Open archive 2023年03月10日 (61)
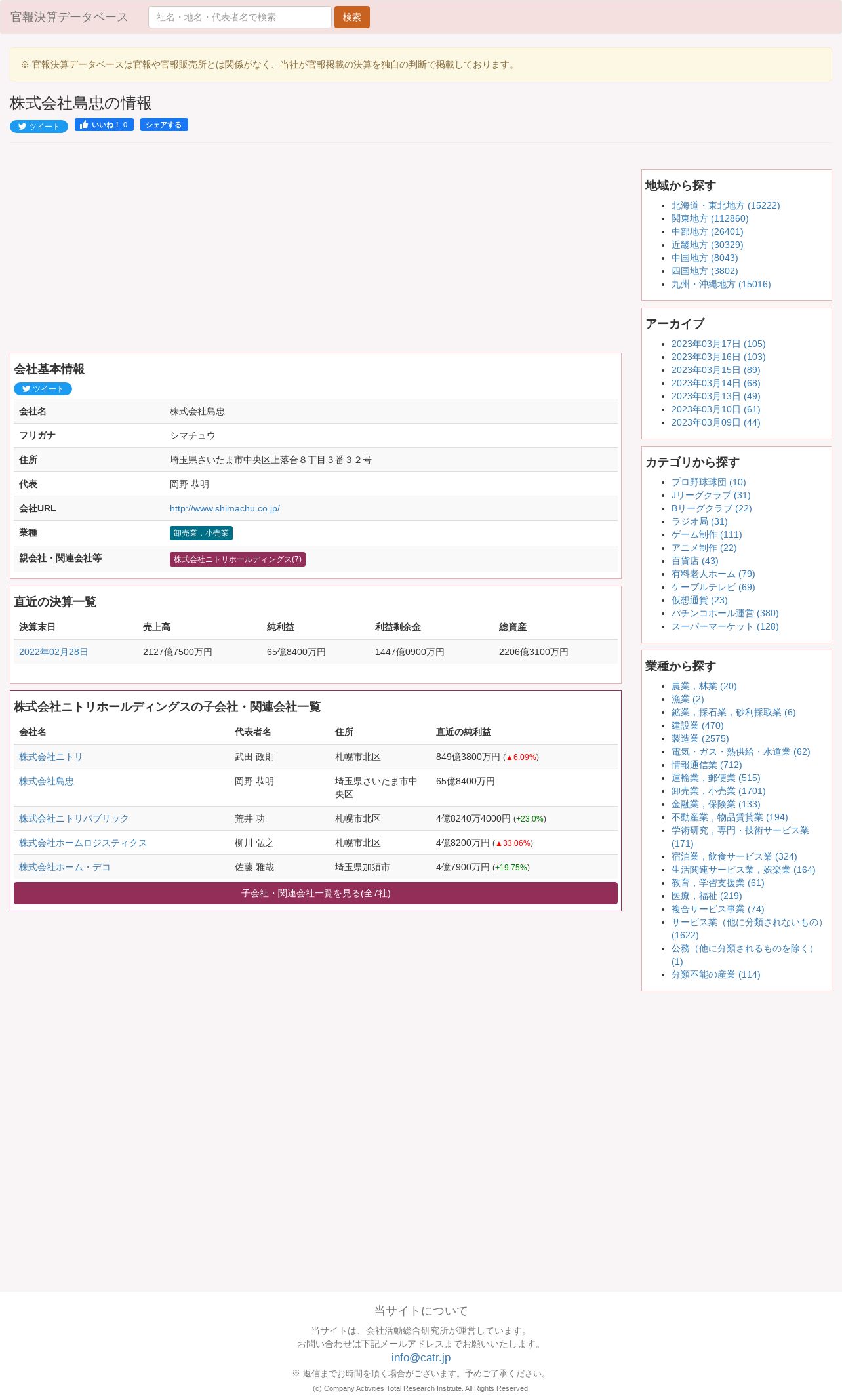 tap(716, 409)
